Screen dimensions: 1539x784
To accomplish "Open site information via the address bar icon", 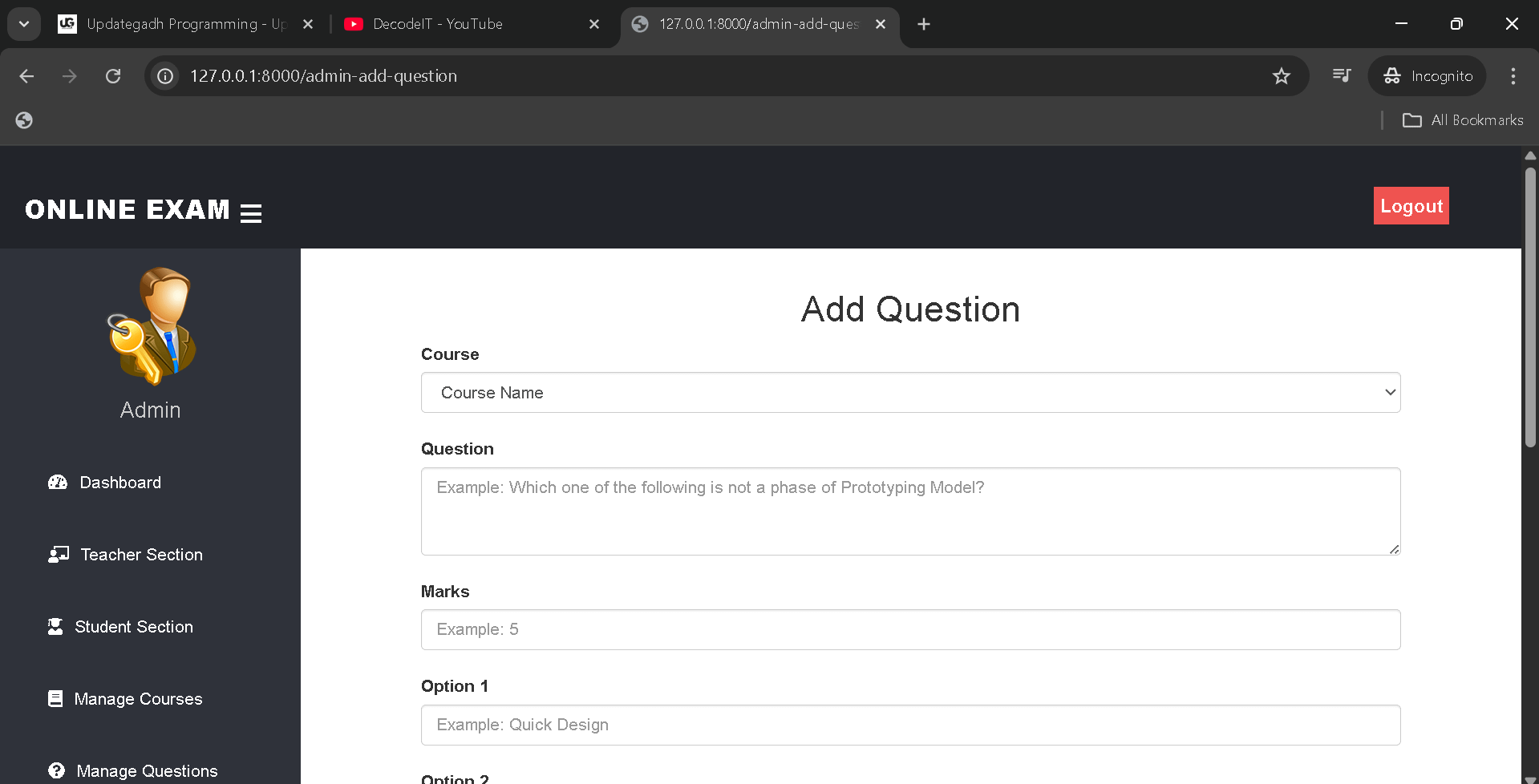I will click(164, 75).
